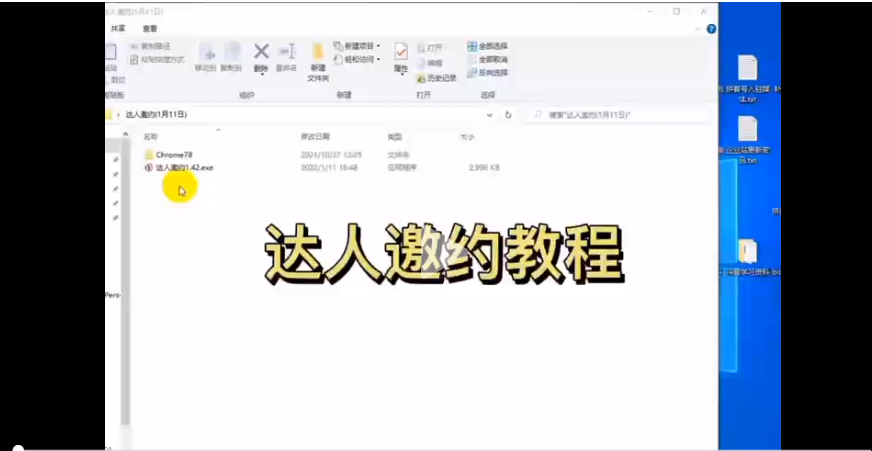The height and width of the screenshot is (451, 872).
Task: Click 反向选择 (Invert selection) button
Action: click(x=487, y=73)
